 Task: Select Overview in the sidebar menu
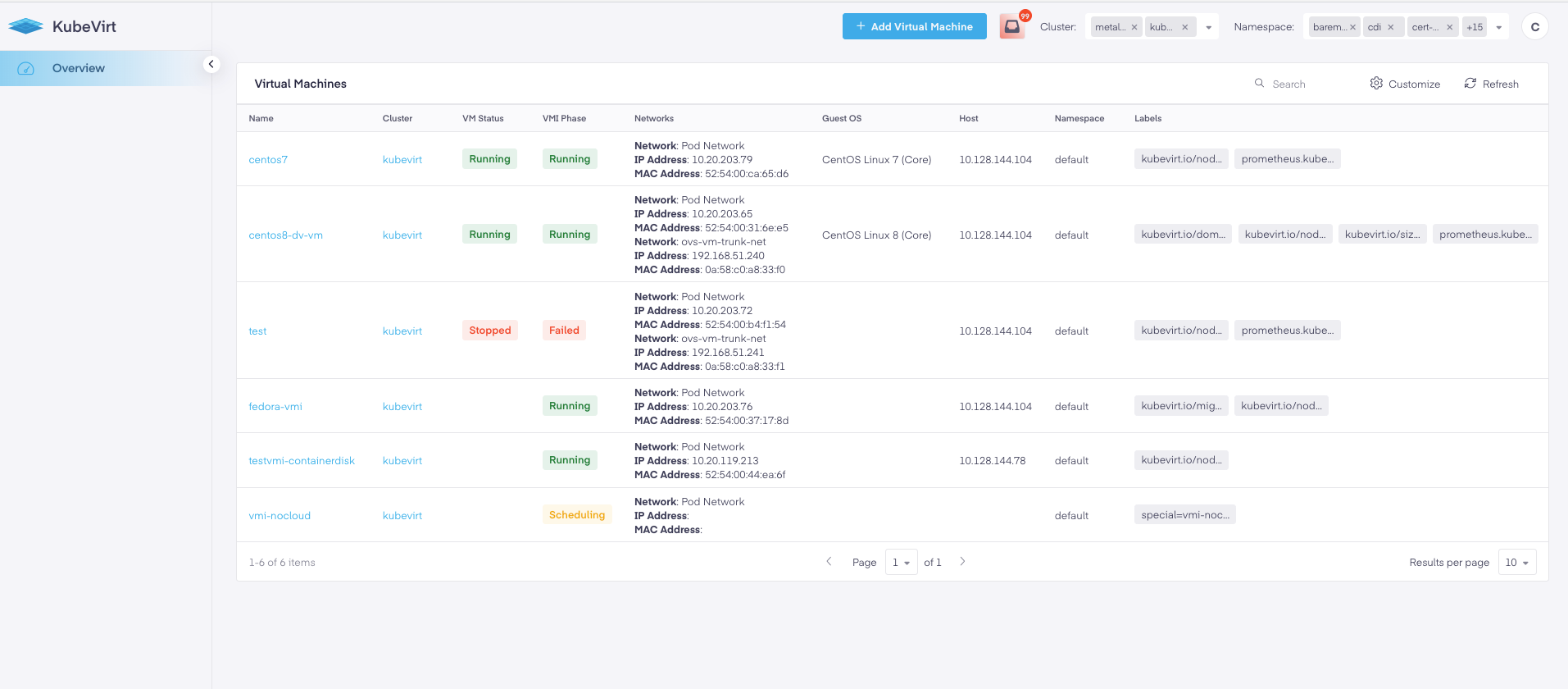79,68
